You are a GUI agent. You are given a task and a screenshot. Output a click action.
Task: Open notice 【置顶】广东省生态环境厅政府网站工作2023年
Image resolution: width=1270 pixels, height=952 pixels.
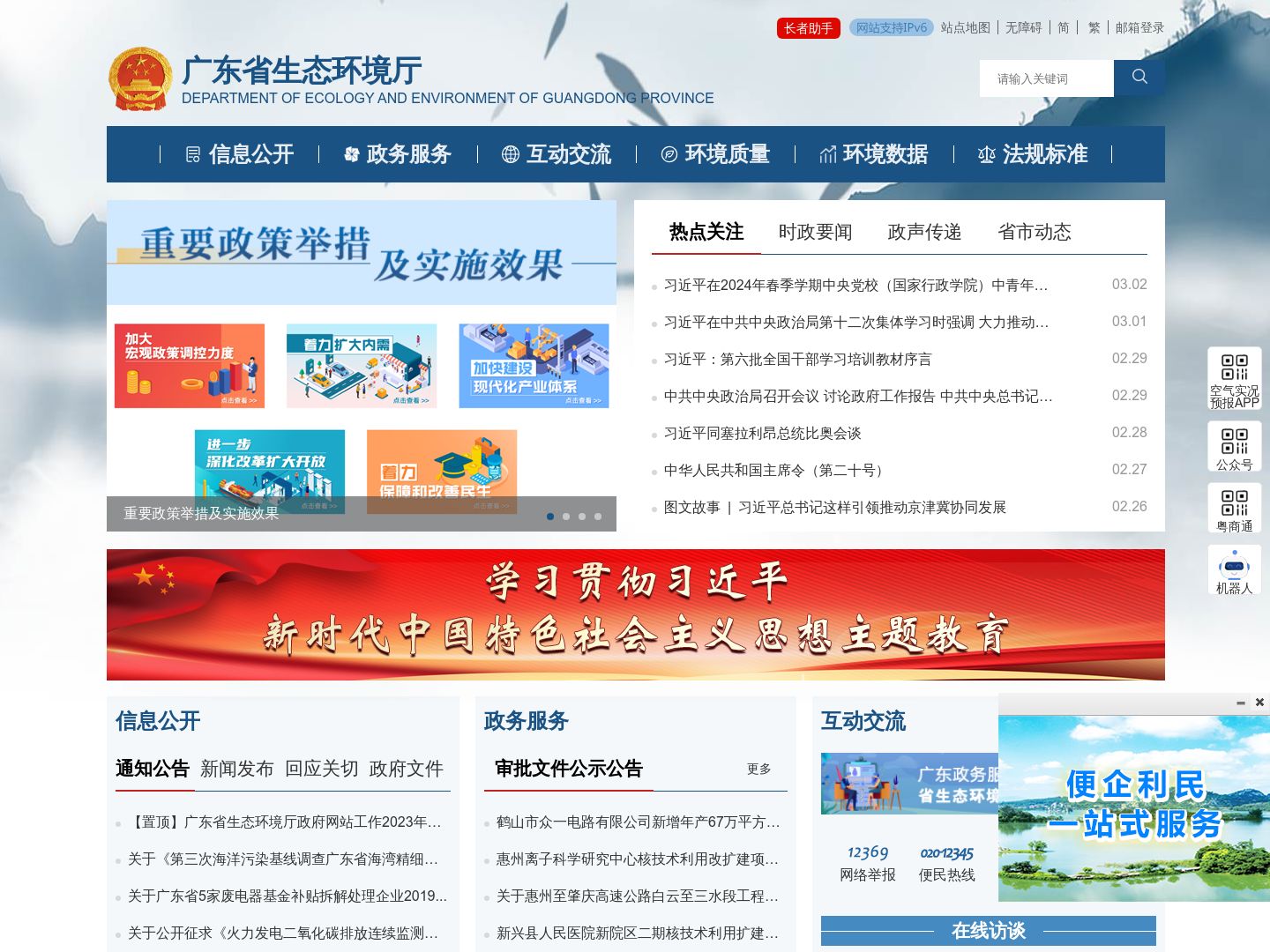point(284,822)
